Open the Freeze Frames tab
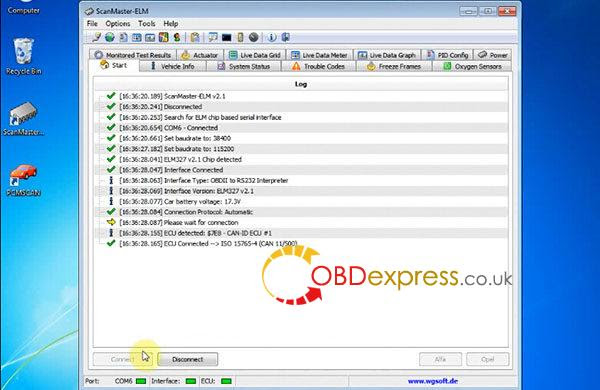Screen dimensions: 600x390 tap(394, 66)
